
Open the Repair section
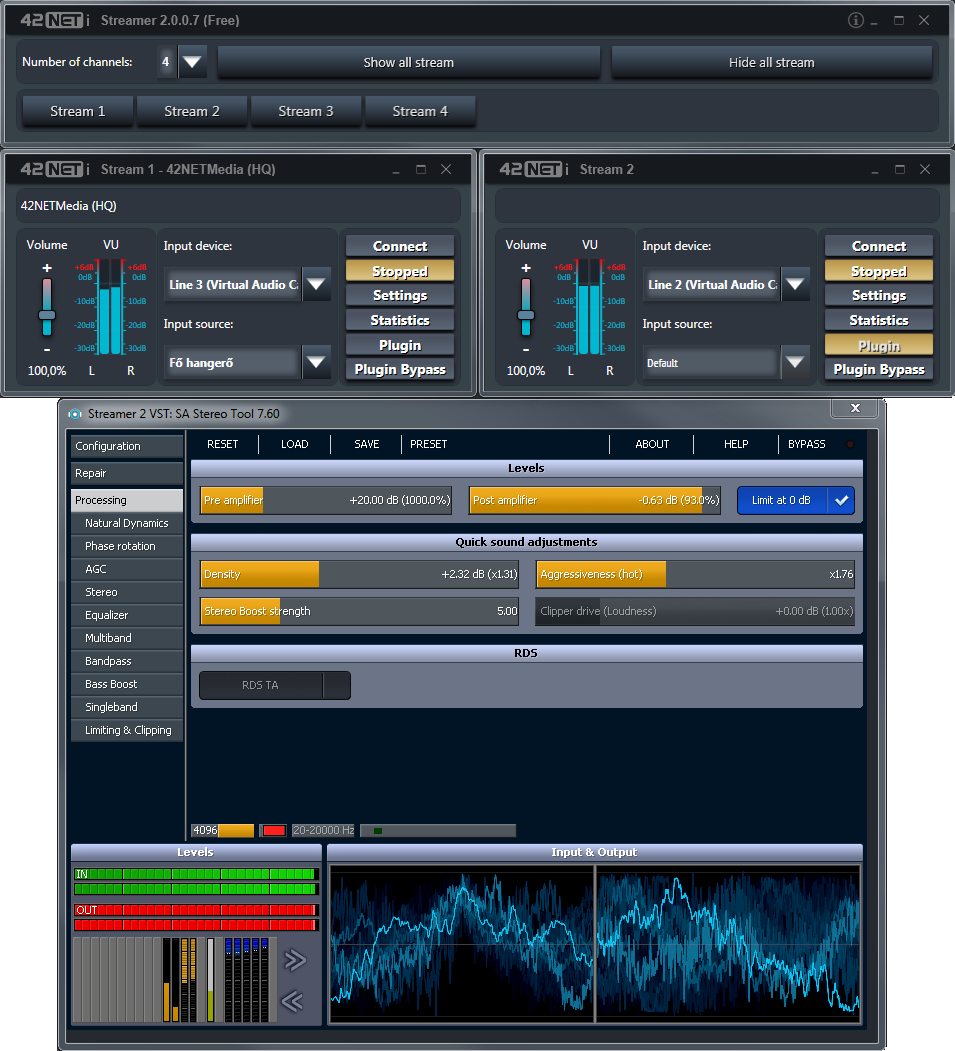tap(127, 473)
